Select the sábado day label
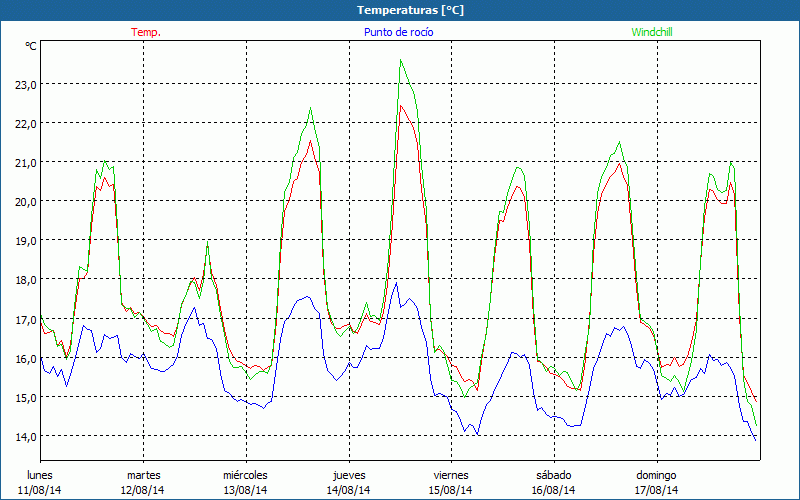 [553, 475]
